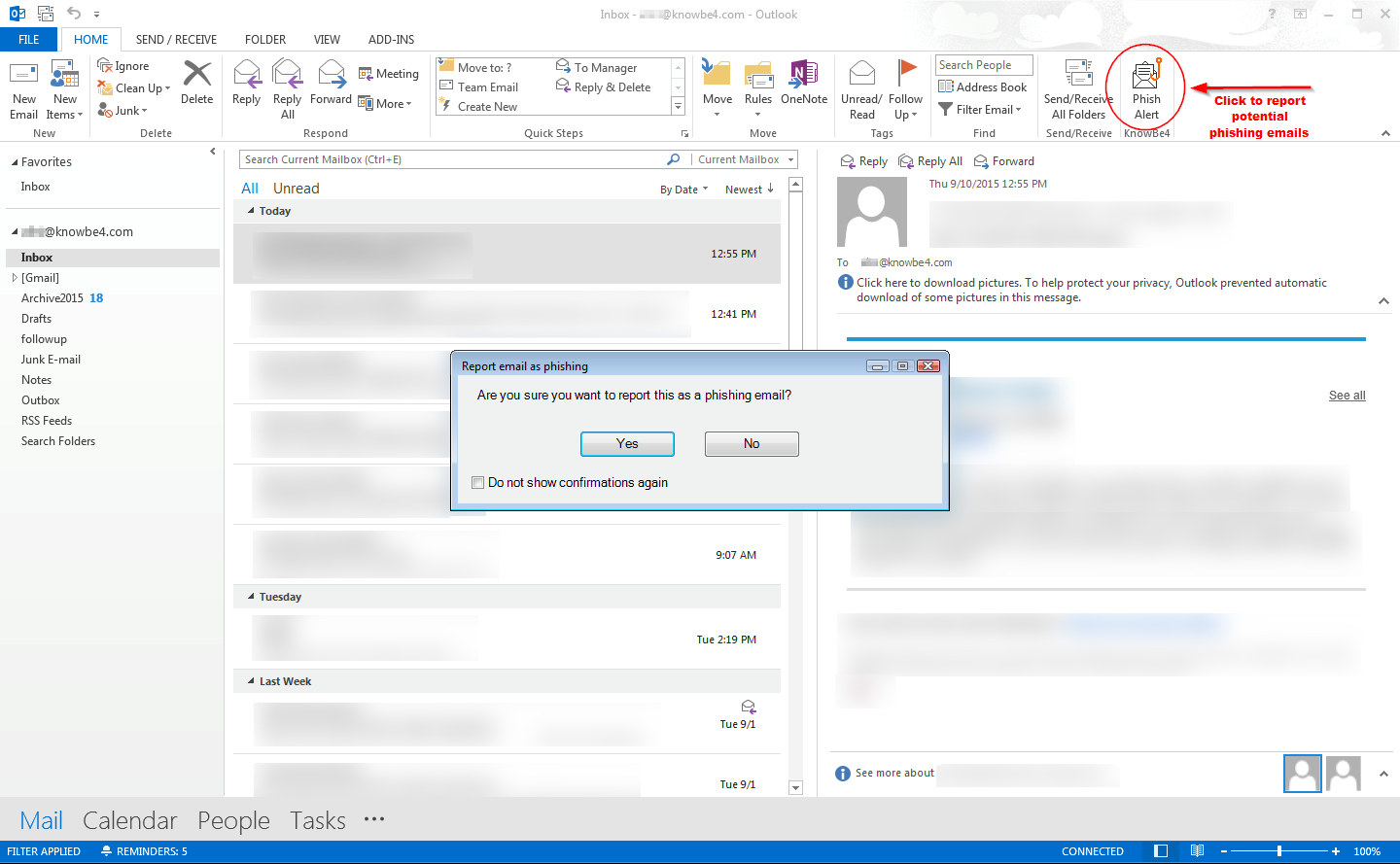Viewport: 1400px width, 864px height.
Task: Switch to the SEND / RECEIVE ribbon tab
Action: coord(176,40)
